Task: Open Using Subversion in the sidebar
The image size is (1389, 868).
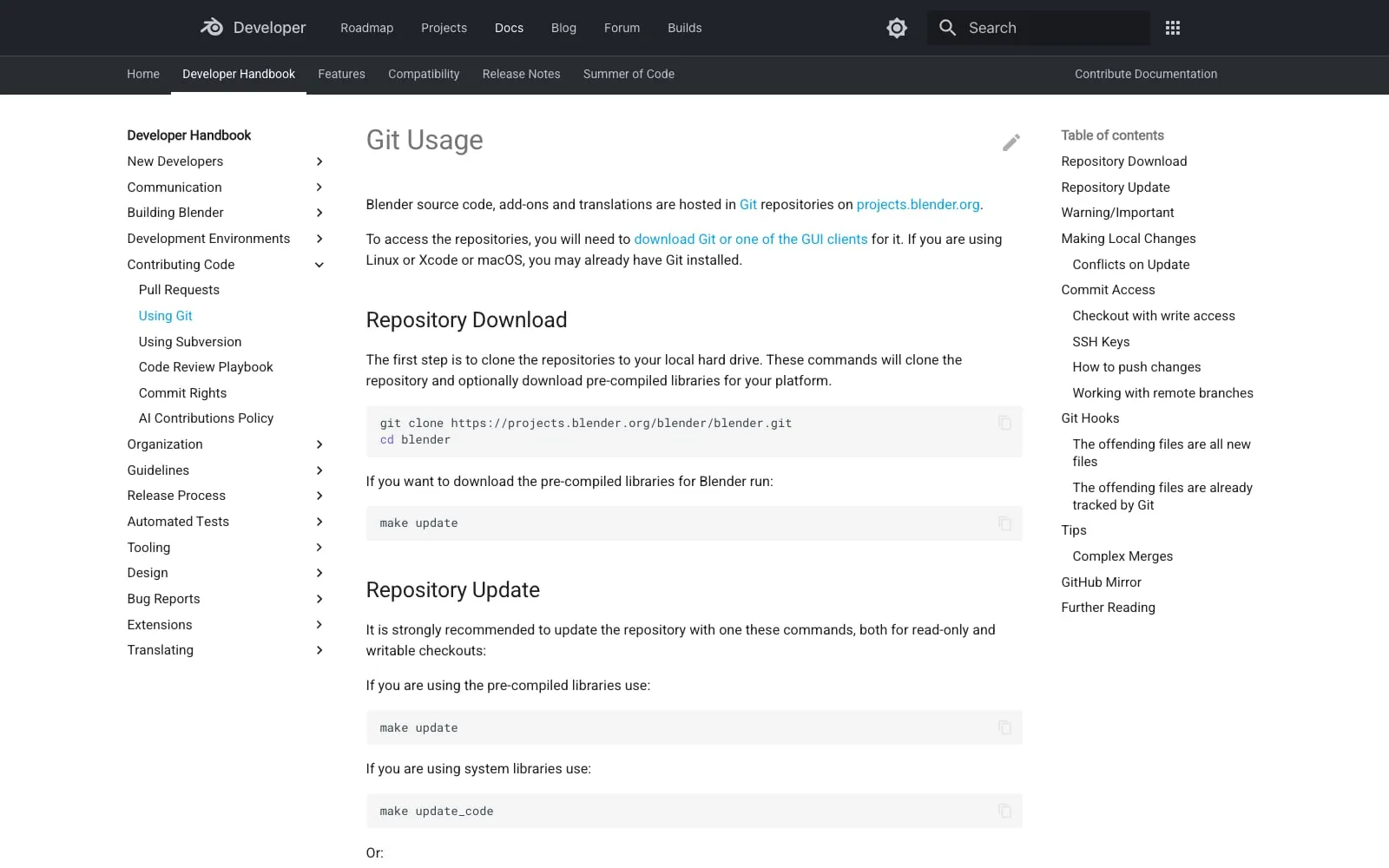Action: click(x=190, y=342)
